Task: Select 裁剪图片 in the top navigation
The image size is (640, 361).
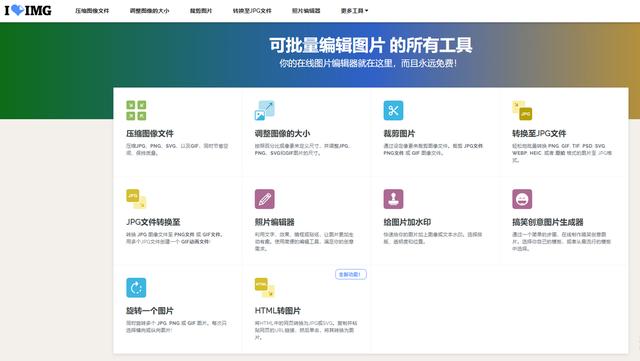Action: click(201, 11)
